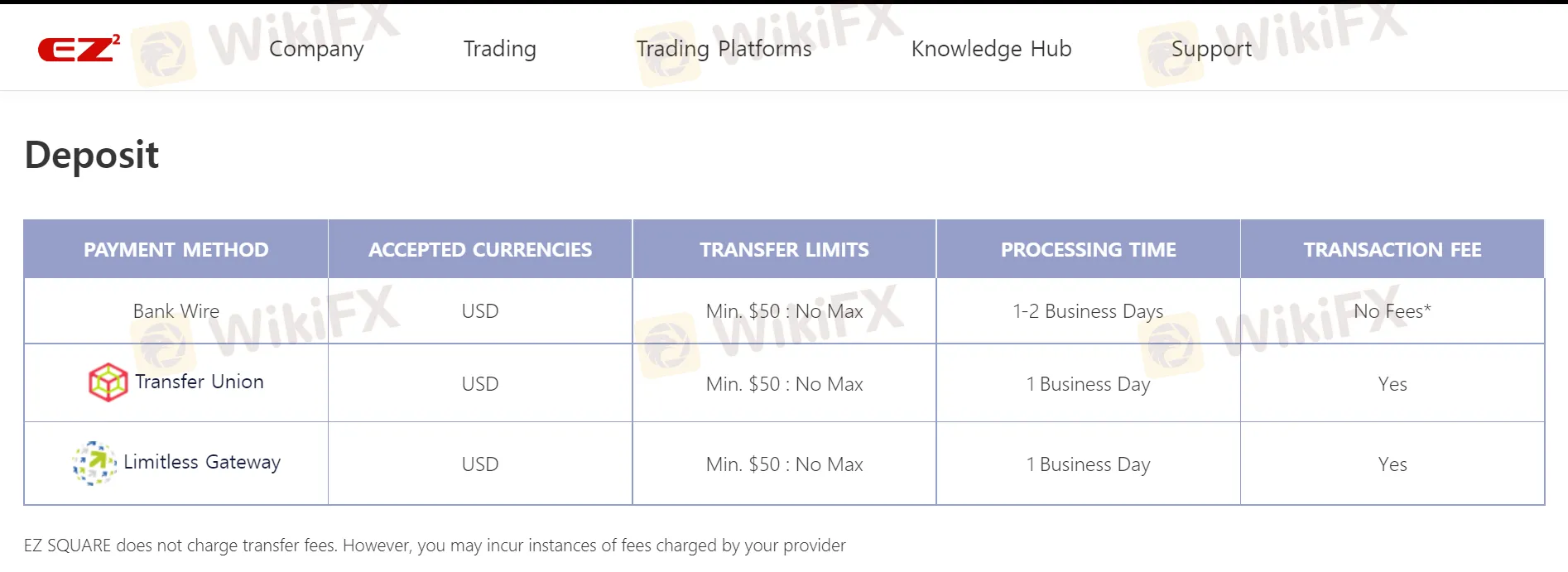
Task: Open the Company menu
Action: click(316, 49)
